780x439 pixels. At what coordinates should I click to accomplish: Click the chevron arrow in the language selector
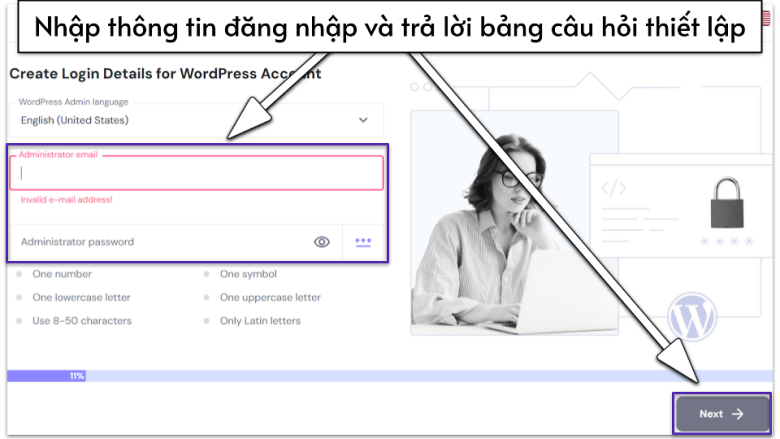pos(363,120)
